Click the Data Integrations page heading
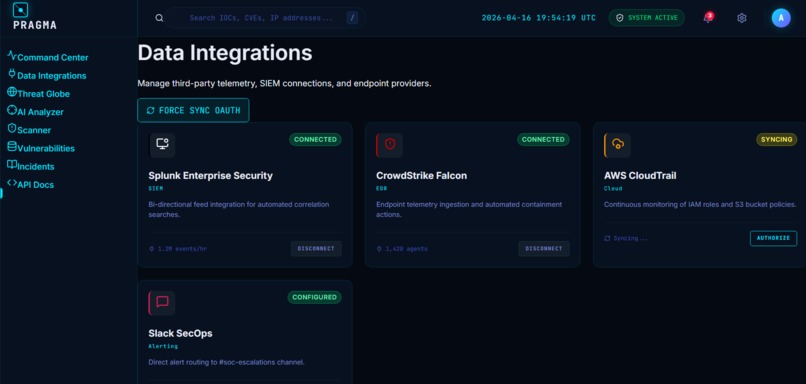 (225, 53)
